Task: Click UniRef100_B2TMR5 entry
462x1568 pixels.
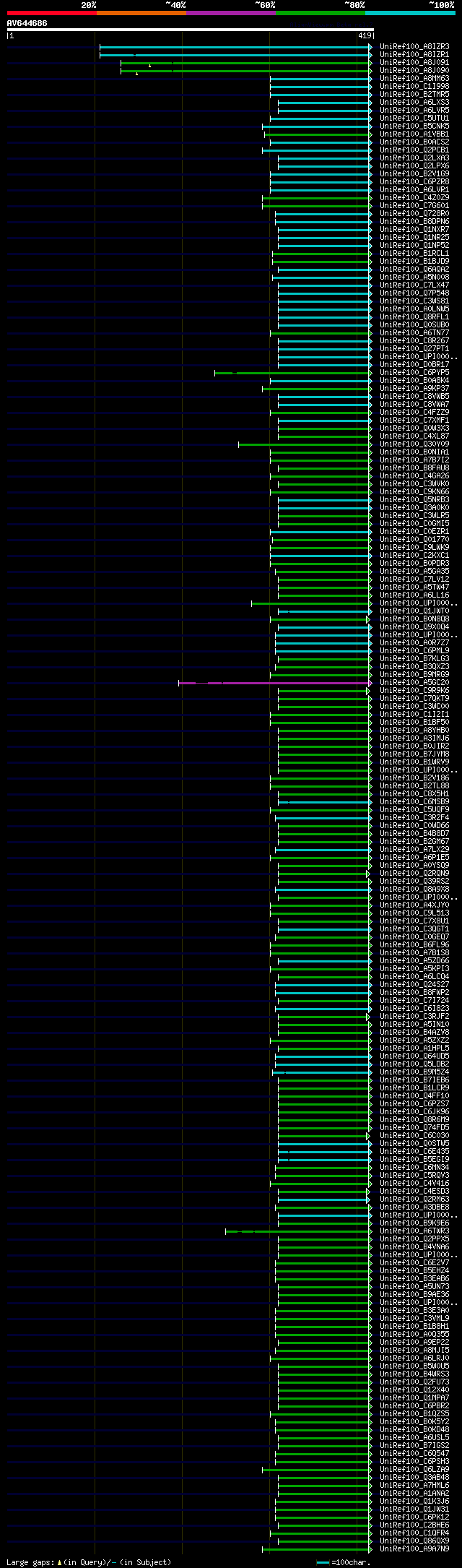Action: (414, 94)
